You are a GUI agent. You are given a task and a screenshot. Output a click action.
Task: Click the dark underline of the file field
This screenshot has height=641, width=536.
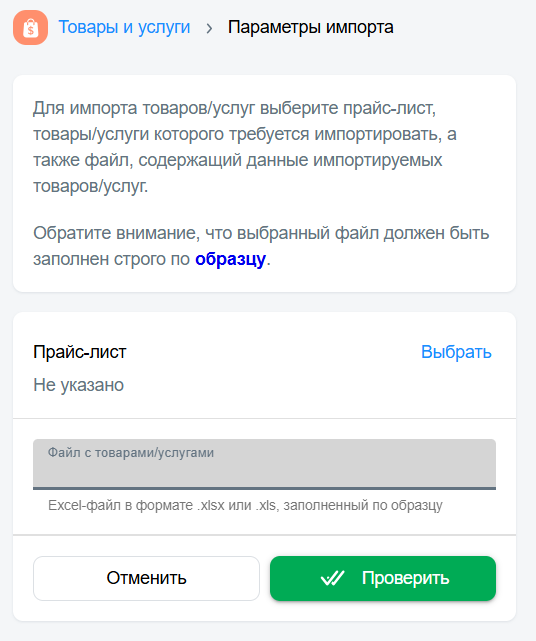[x=265, y=488]
